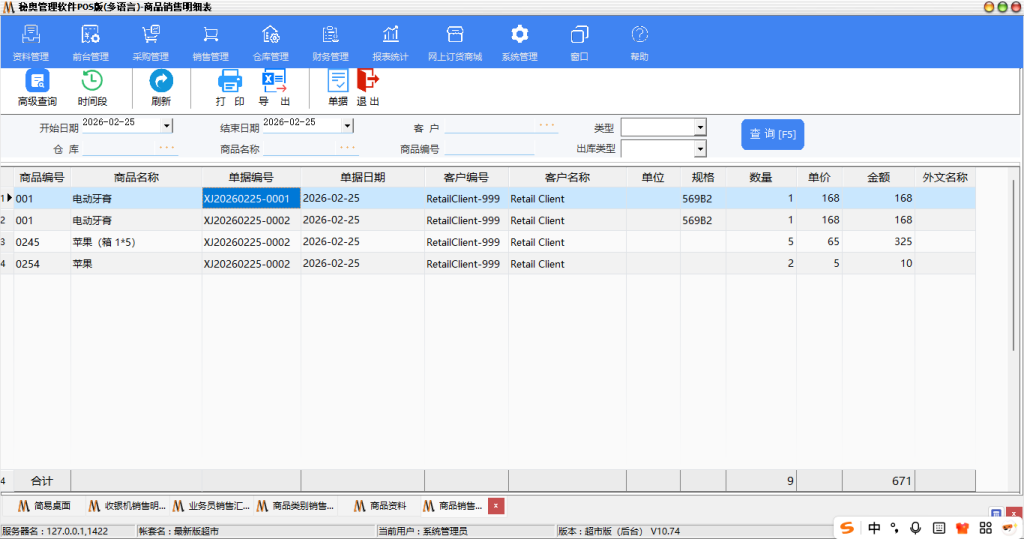1024x539 pixels.
Task: Open the 仓库管理 warehouse management menu
Action: (x=270, y=42)
